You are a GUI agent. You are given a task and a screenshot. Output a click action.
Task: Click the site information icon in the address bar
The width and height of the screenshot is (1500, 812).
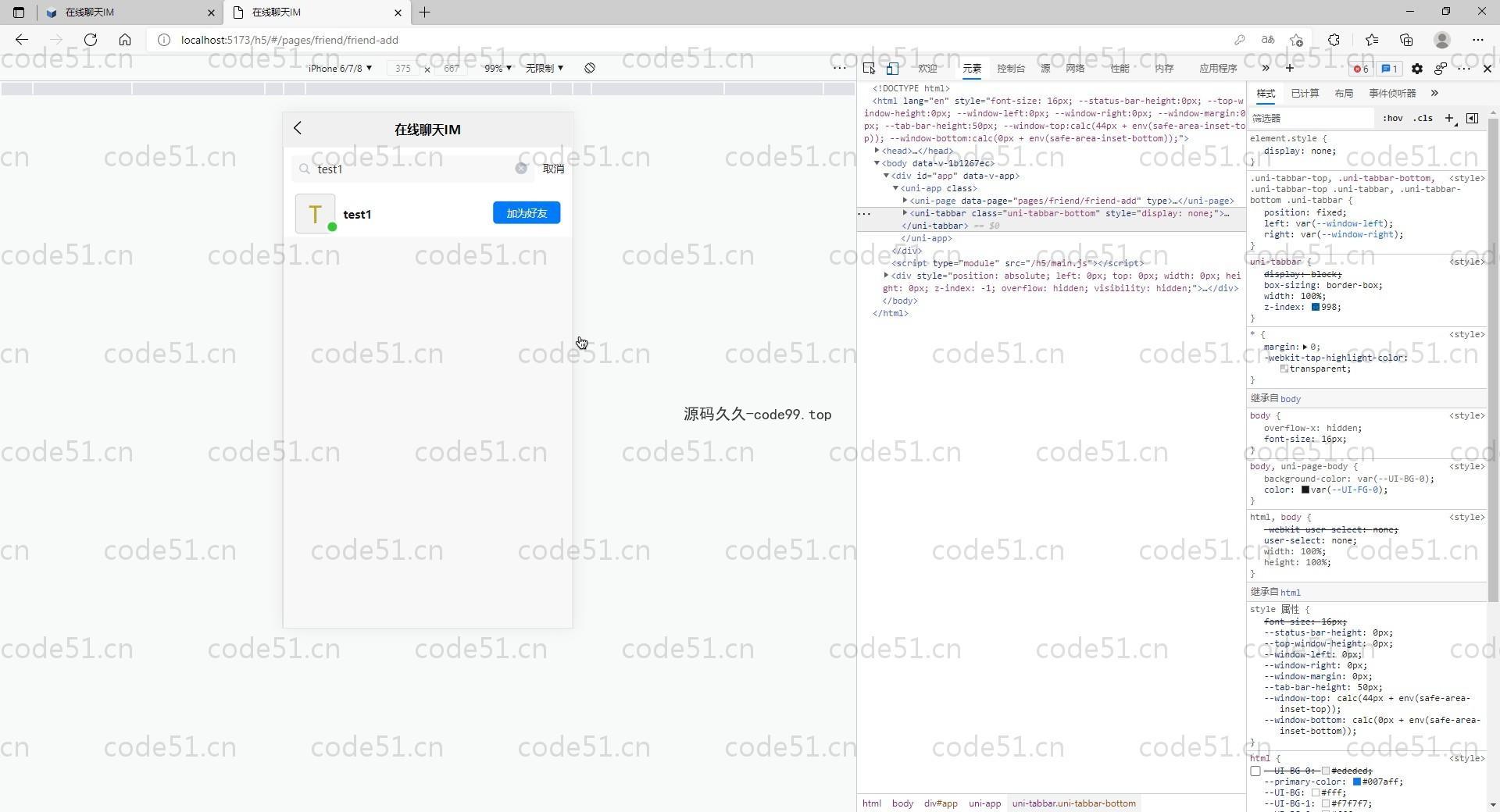point(164,40)
